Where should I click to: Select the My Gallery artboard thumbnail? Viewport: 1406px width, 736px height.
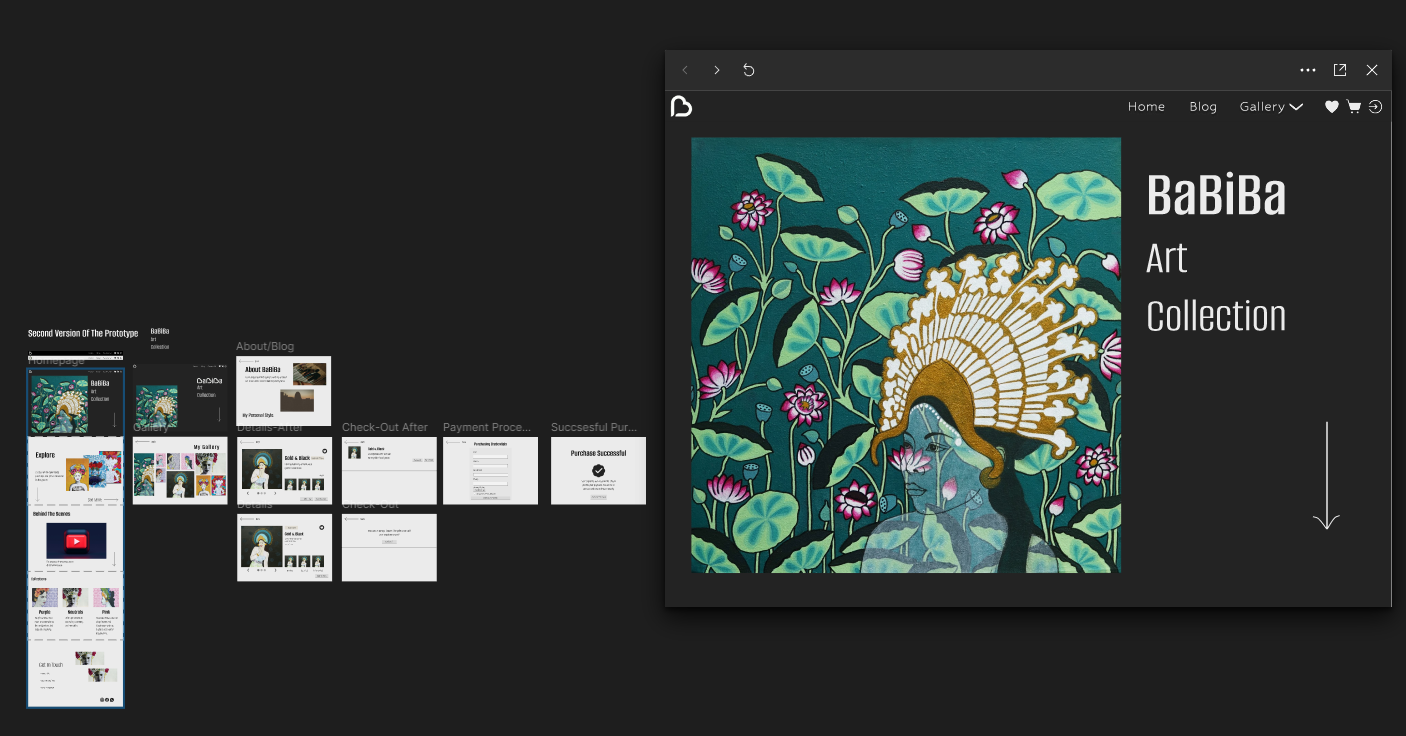coord(180,470)
